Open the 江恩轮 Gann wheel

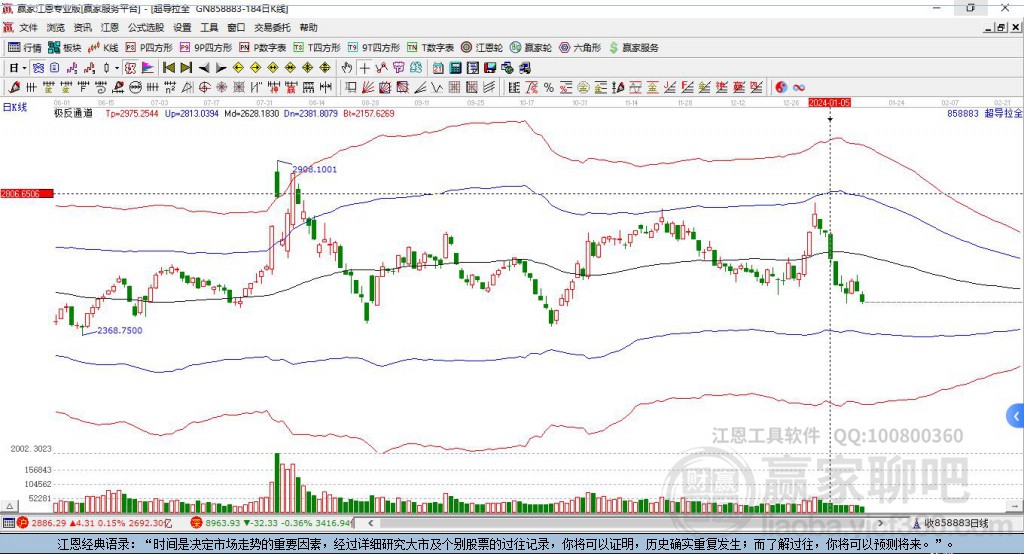pos(482,48)
